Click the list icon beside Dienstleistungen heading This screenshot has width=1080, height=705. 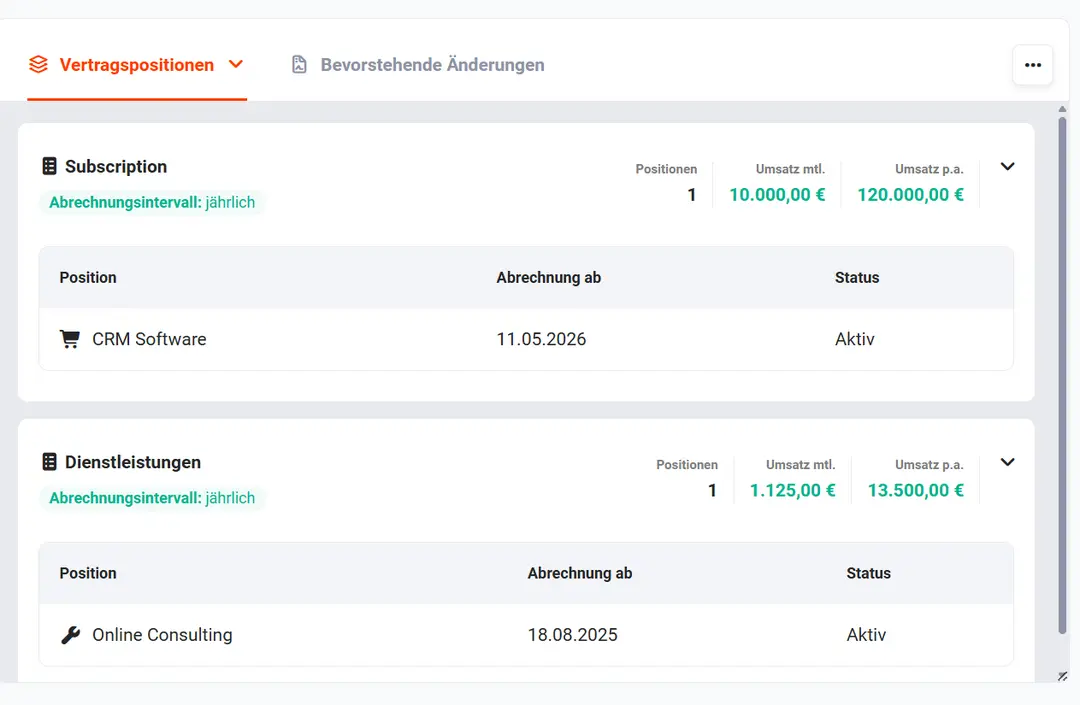pos(50,462)
